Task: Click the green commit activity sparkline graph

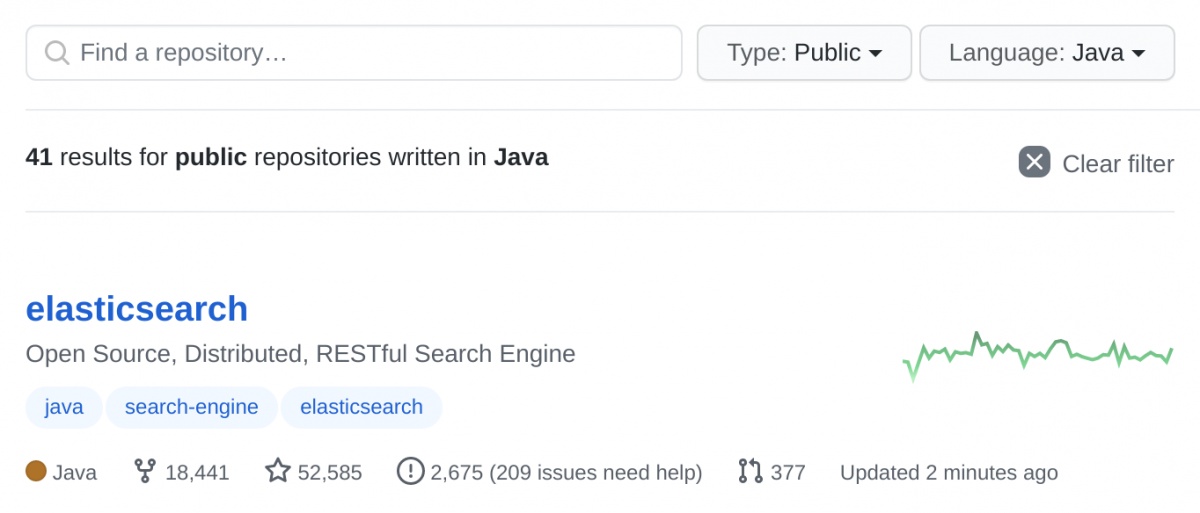Action: [1037, 354]
